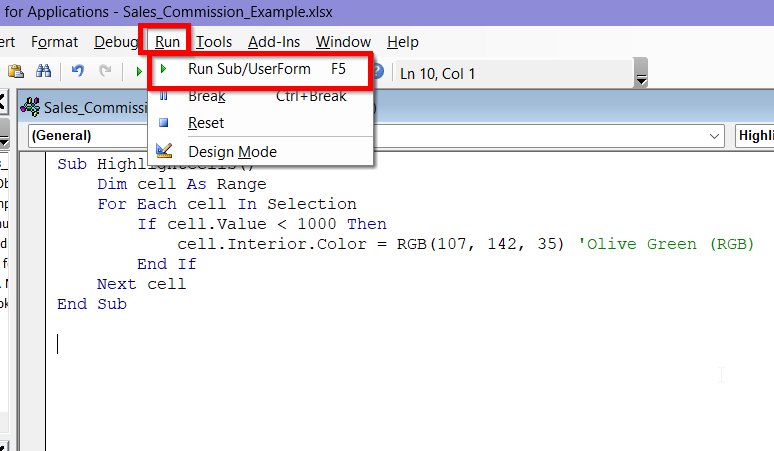
Task: Choose Design Mode in the Run menu
Action: coord(261,151)
